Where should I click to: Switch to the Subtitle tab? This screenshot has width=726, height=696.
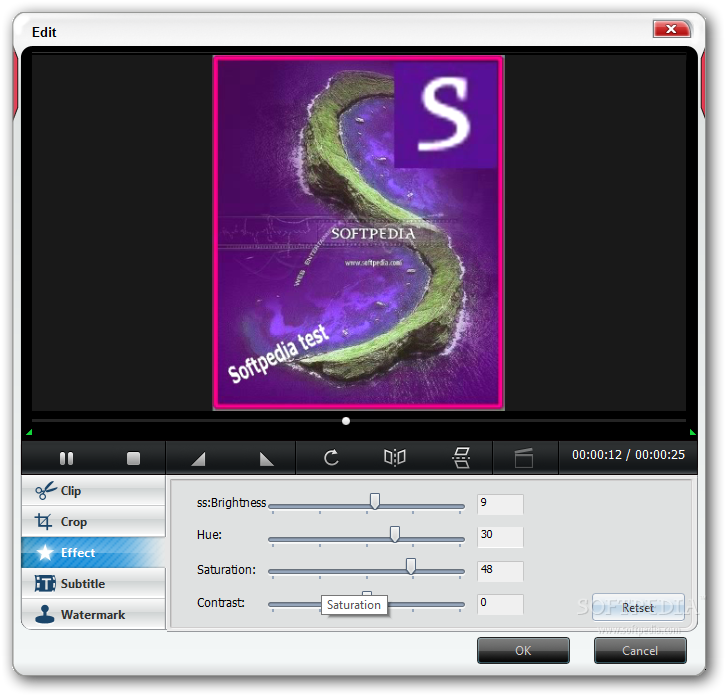93,583
